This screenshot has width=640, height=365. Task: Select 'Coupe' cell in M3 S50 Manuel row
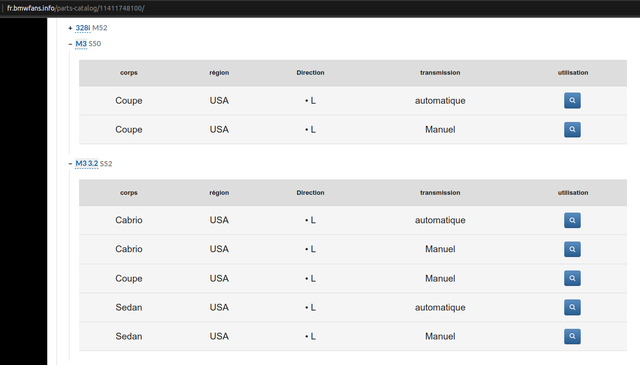click(x=129, y=129)
